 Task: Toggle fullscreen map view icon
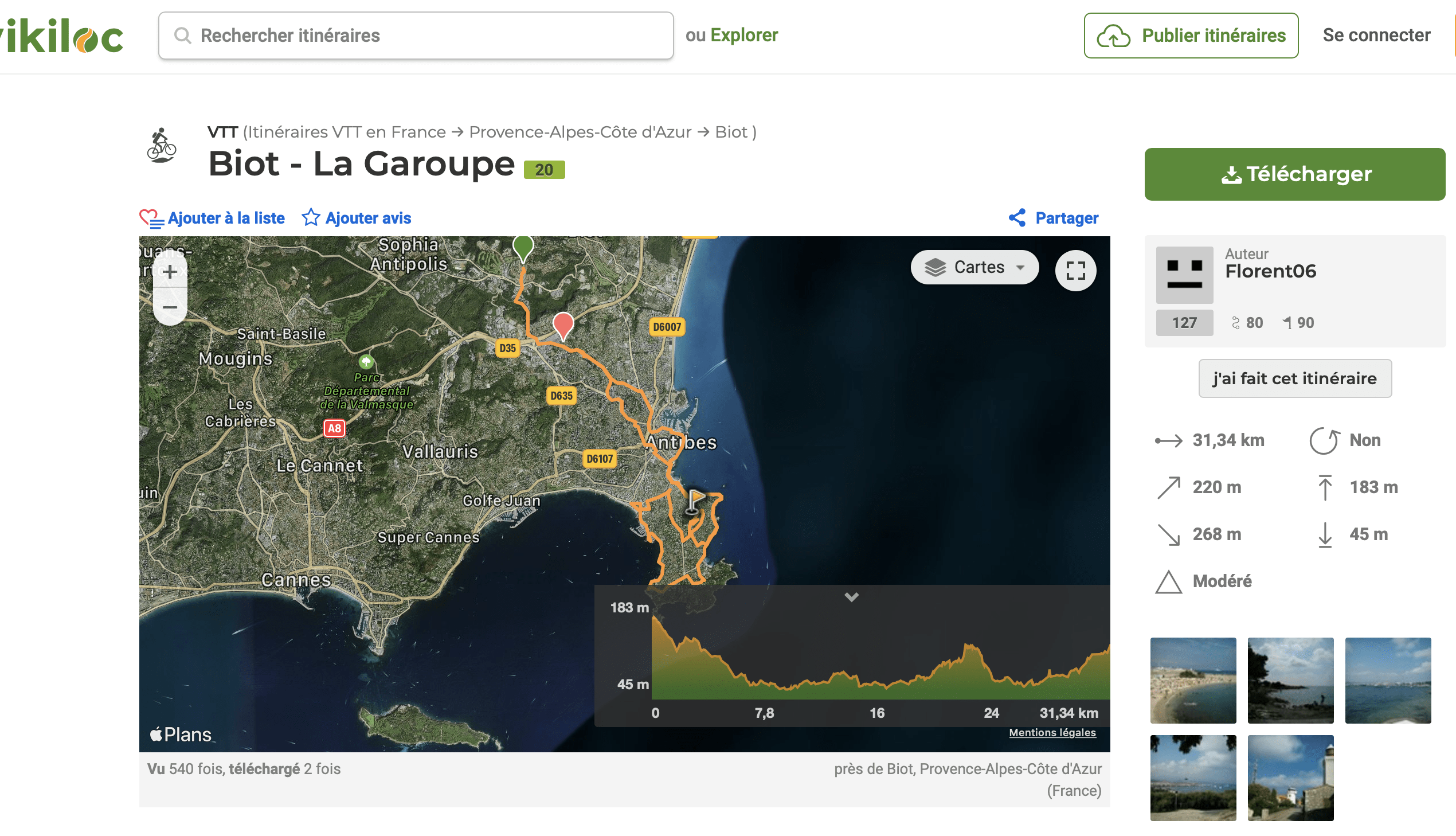pyautogui.click(x=1075, y=270)
